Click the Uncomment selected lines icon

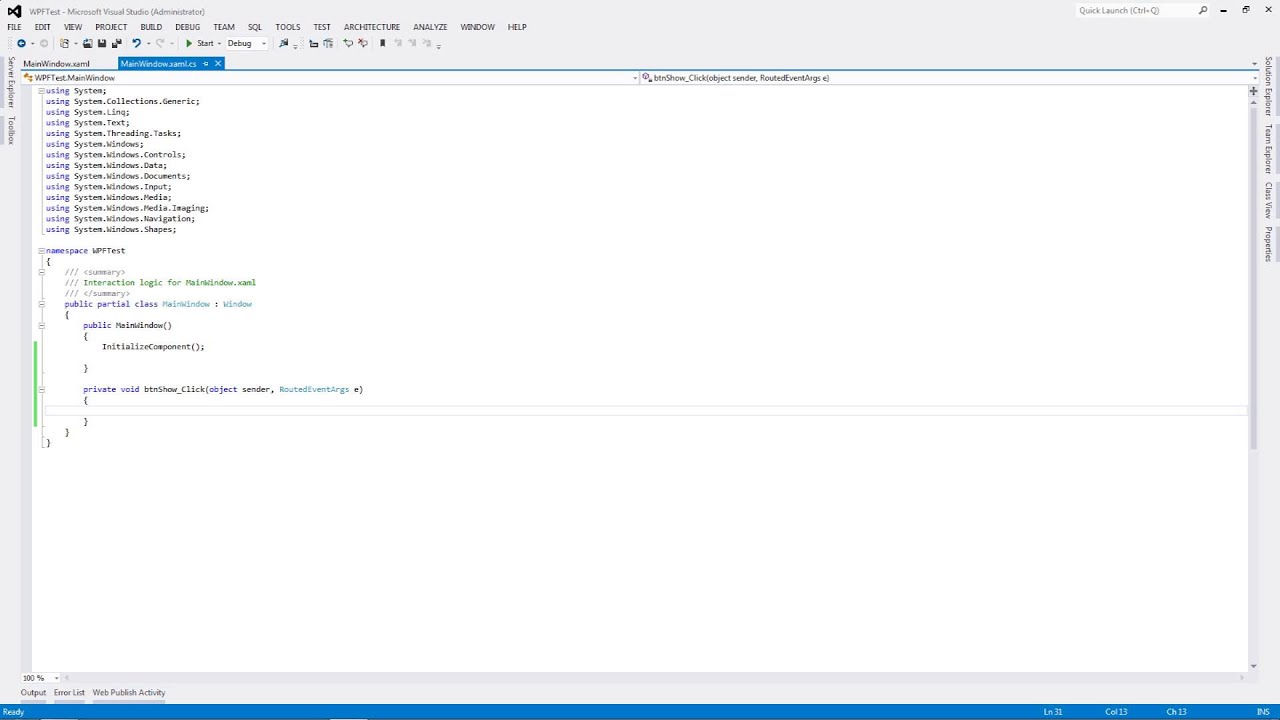[362, 43]
